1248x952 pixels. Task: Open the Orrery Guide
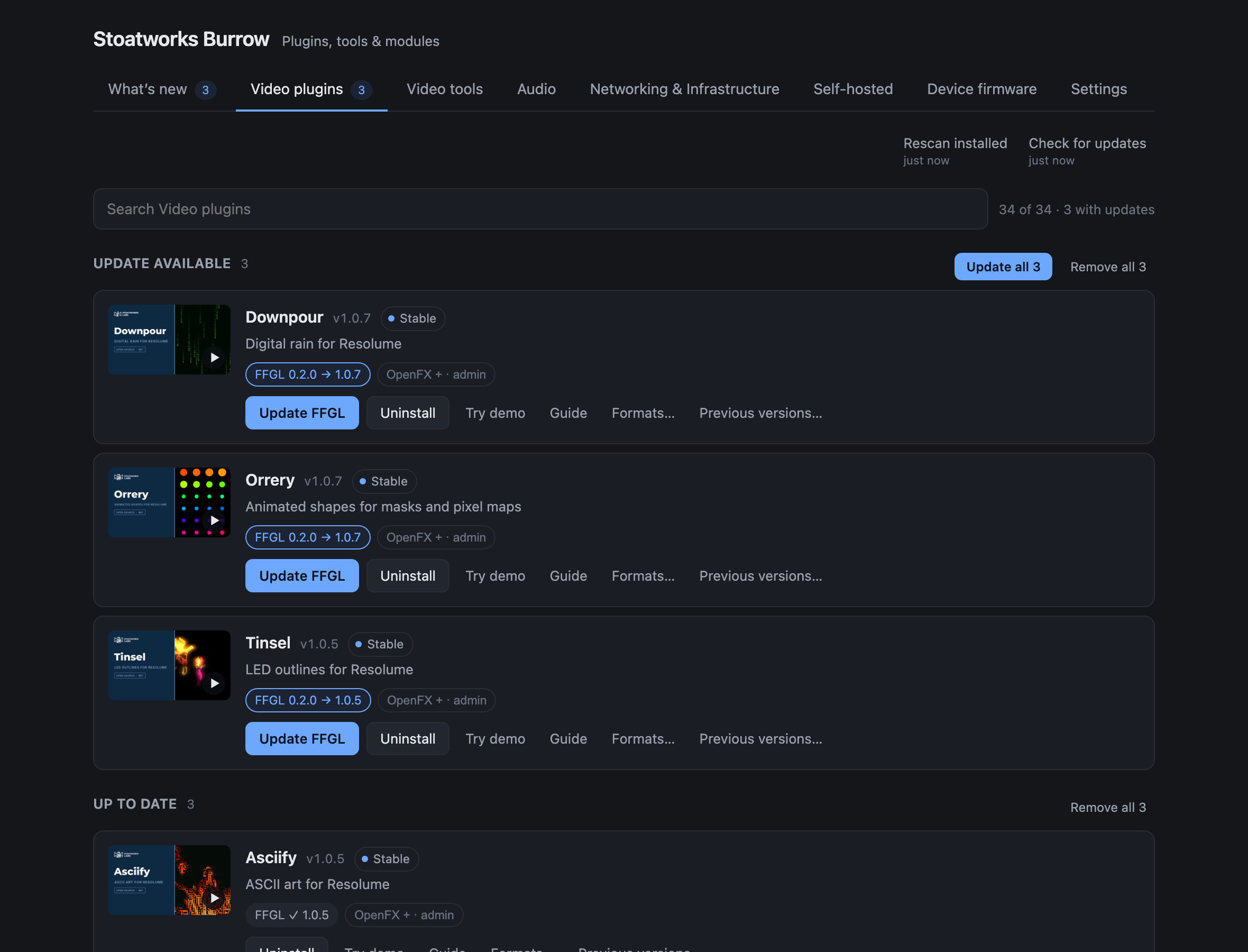[x=568, y=576]
